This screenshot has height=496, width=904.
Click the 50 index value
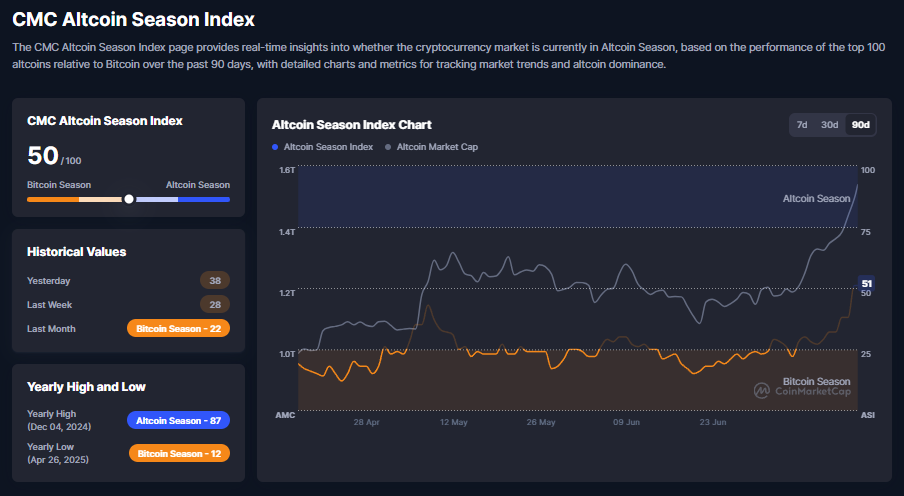coord(43,155)
